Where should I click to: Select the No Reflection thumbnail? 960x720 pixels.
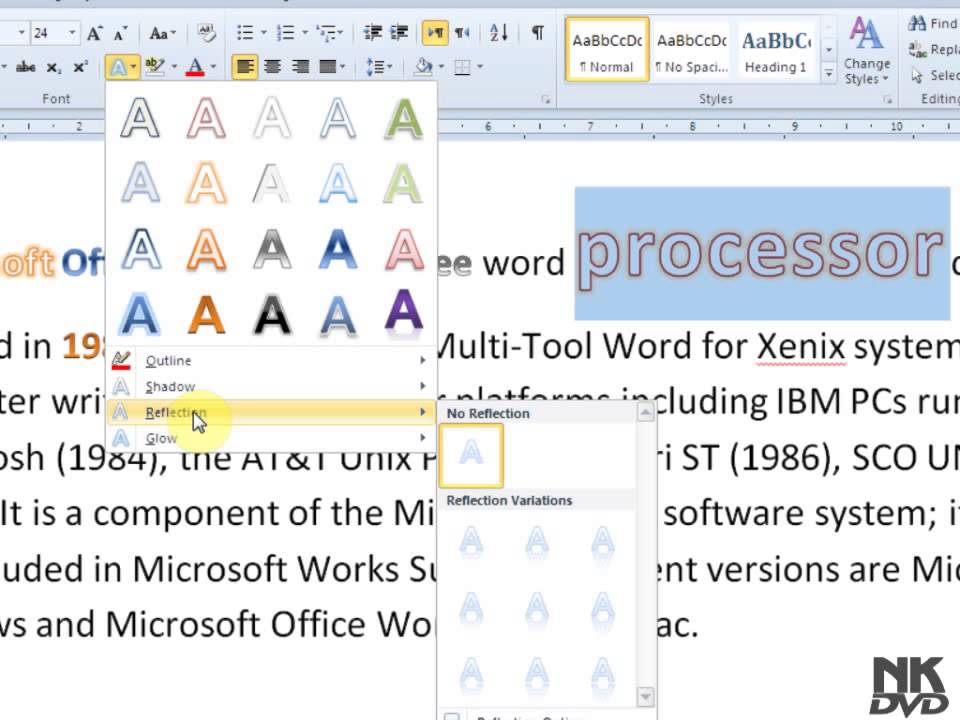click(x=471, y=455)
